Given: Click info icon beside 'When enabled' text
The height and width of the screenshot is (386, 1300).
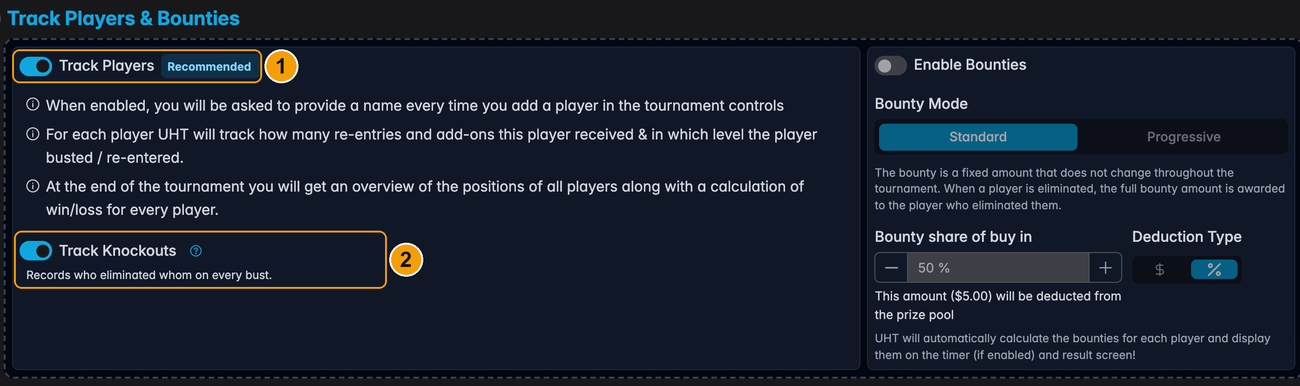Looking at the screenshot, I should coord(33,105).
